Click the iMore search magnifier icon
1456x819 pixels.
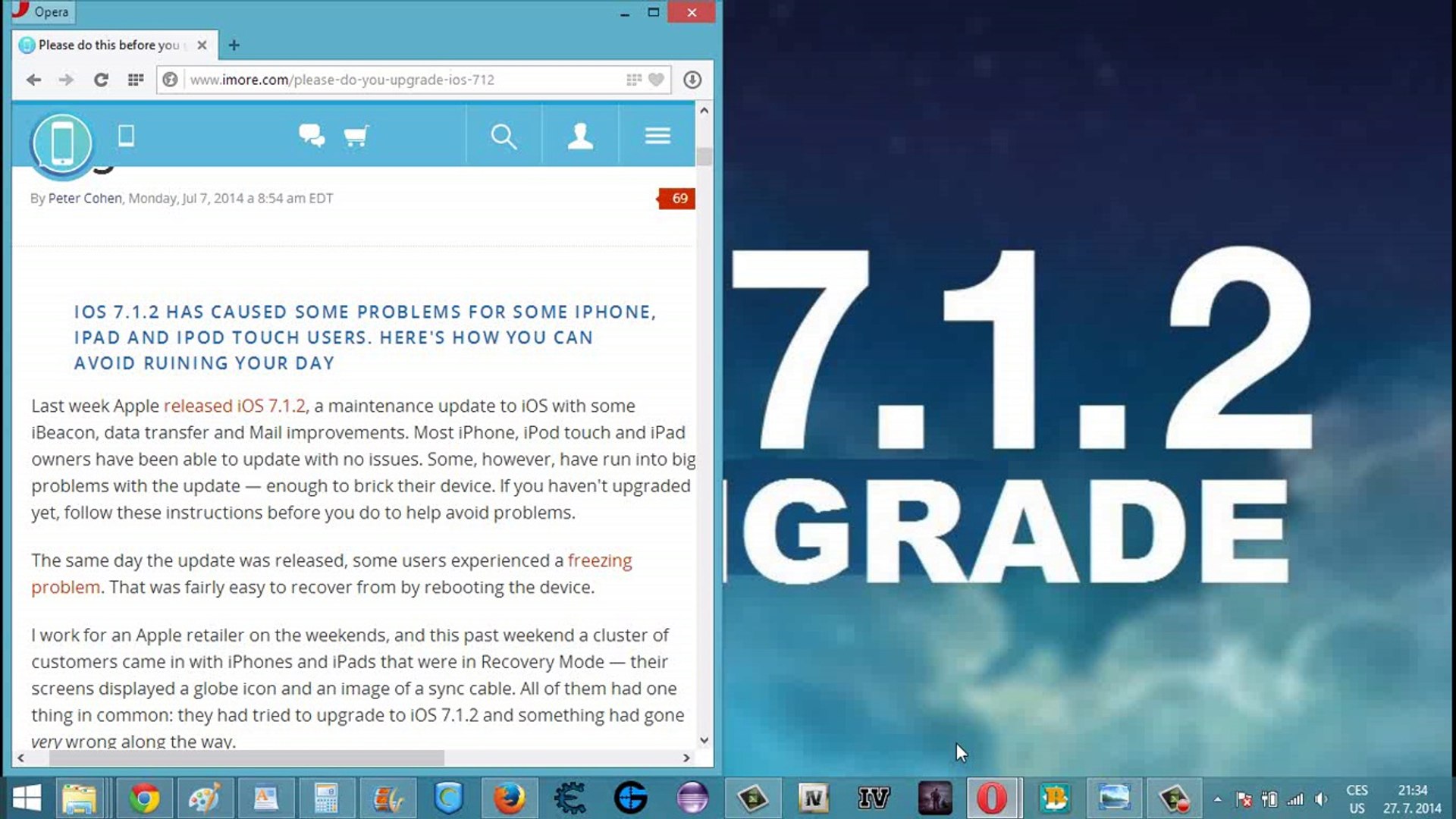(504, 136)
